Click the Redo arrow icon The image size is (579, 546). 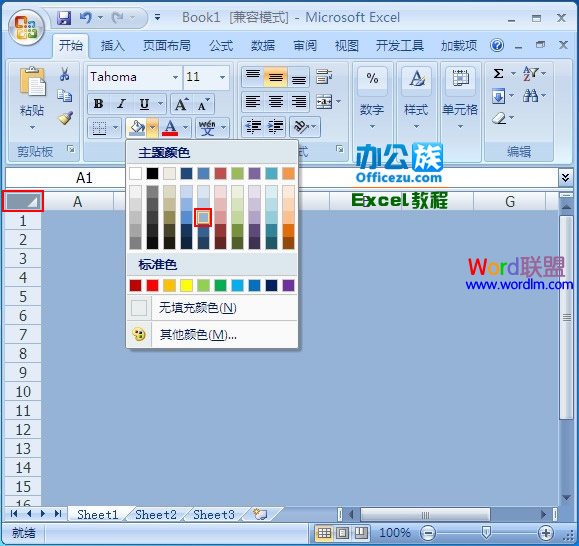[x=118, y=17]
